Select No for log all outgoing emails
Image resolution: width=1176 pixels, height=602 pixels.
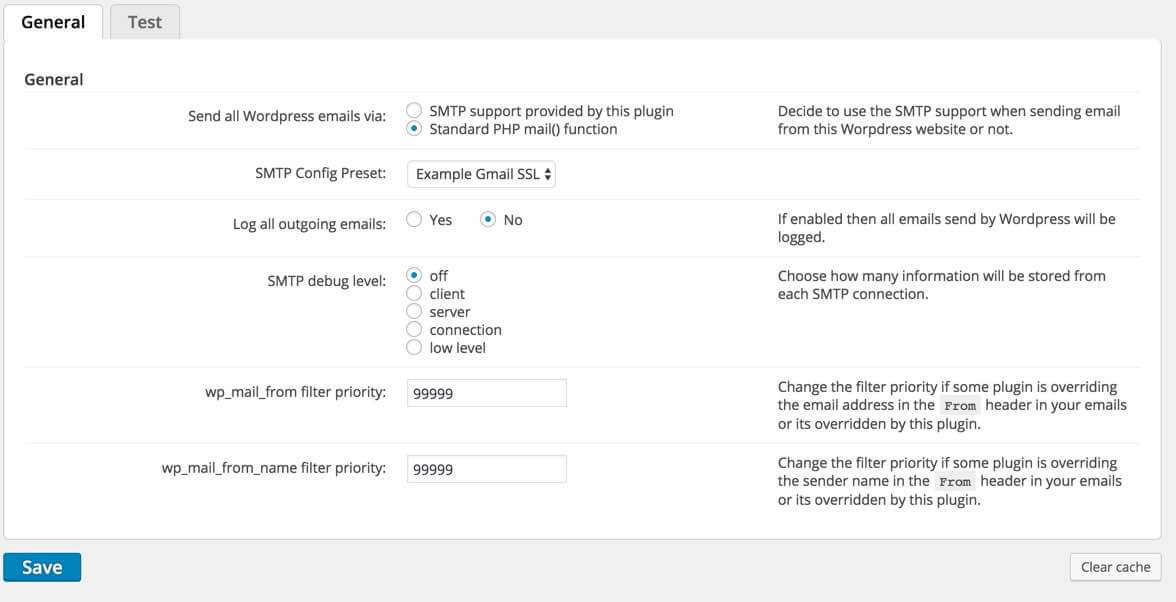[488, 220]
